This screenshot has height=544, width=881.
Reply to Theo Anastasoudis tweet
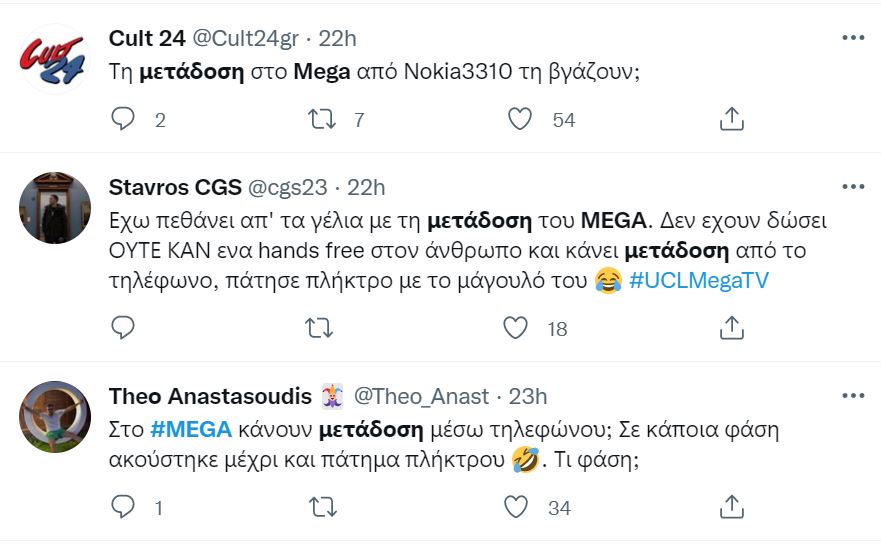[123, 508]
